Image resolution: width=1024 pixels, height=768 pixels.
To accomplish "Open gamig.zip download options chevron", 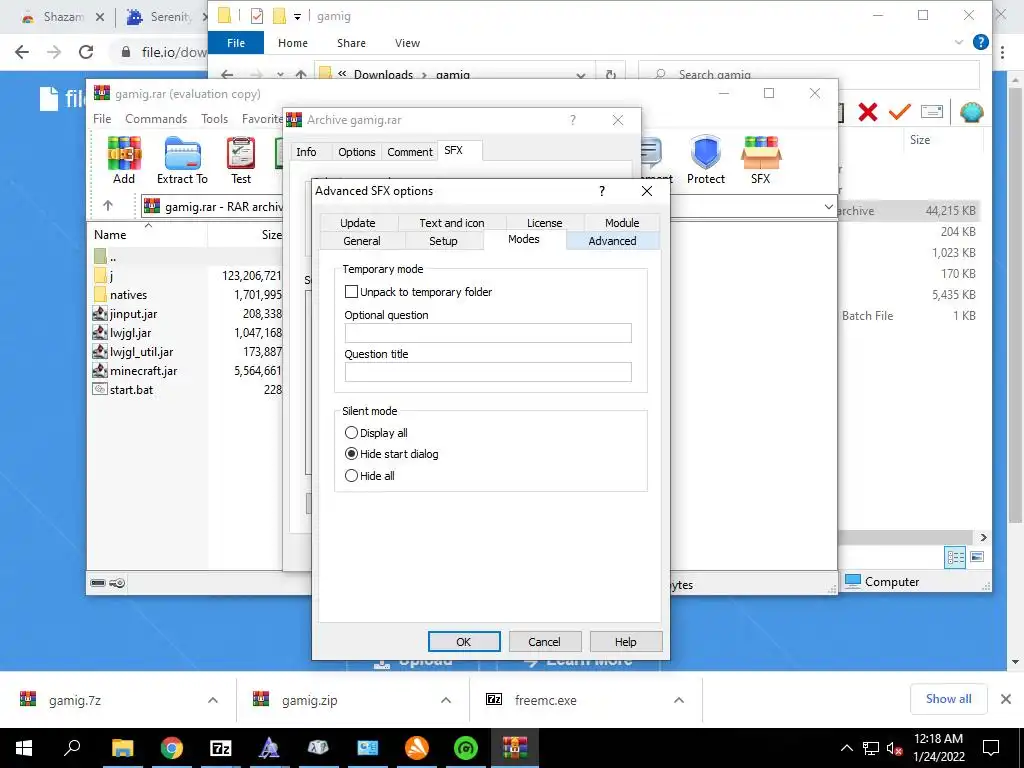I will click(x=446, y=700).
